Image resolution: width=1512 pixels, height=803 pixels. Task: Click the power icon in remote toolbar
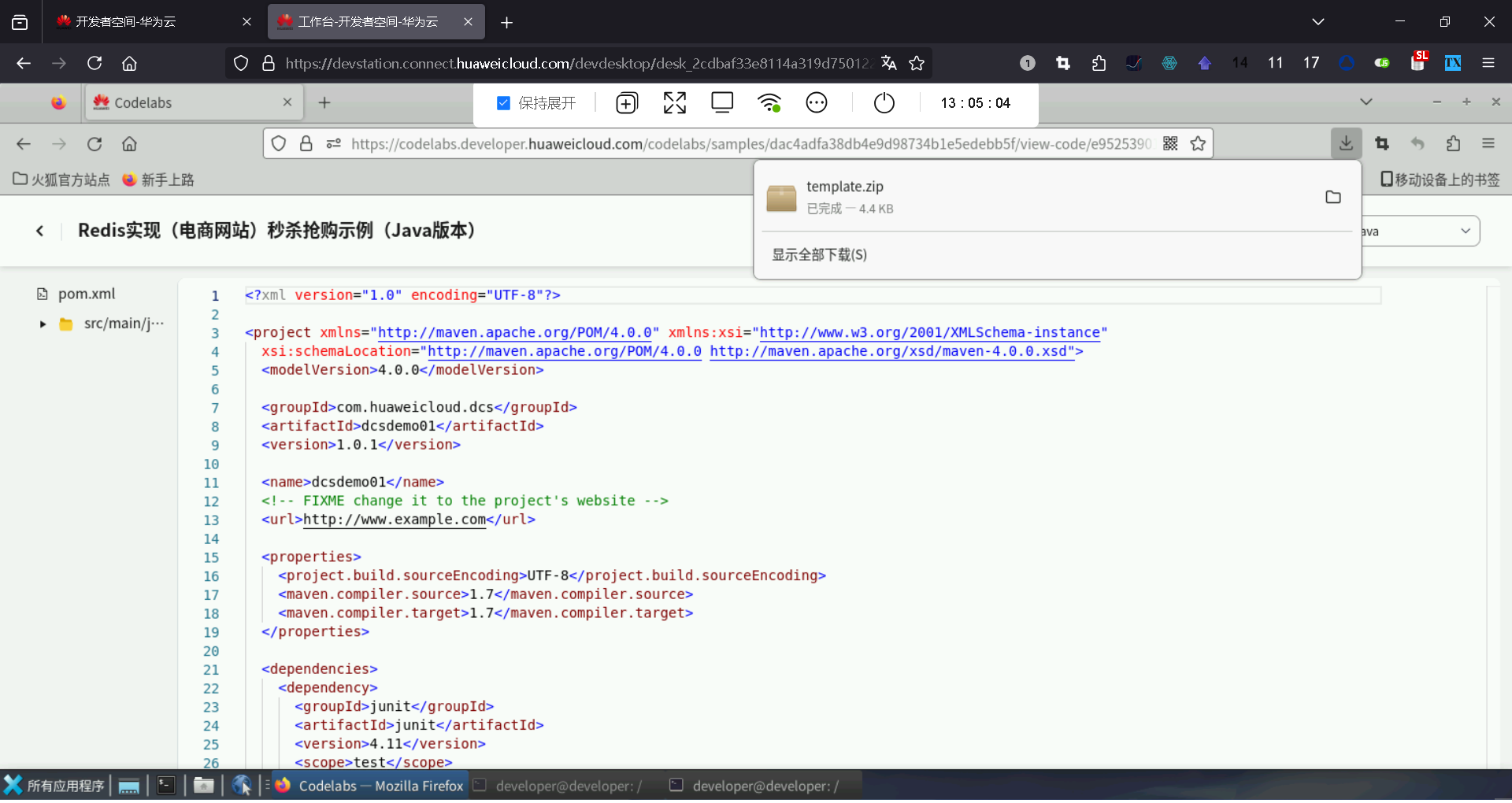[884, 103]
